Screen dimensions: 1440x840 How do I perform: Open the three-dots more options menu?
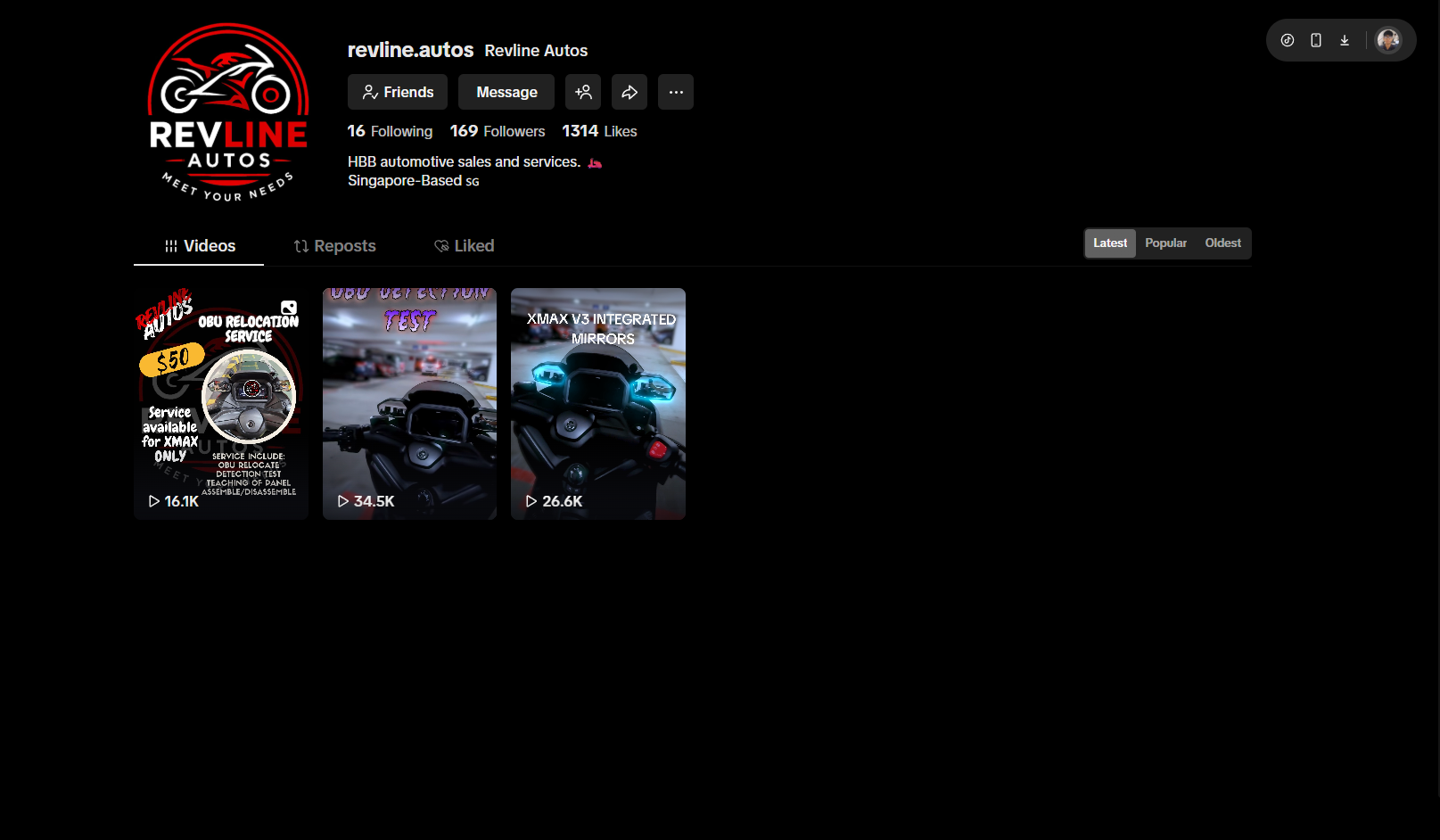pos(676,92)
